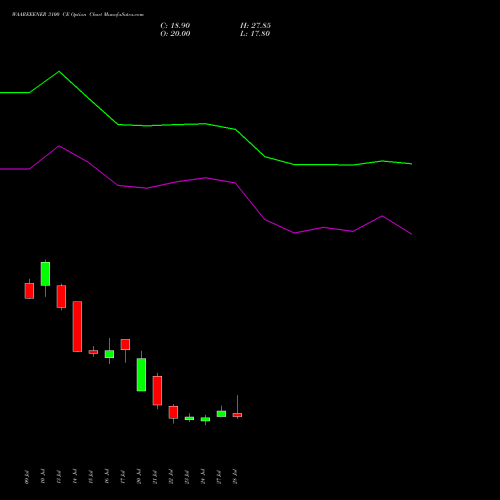Image resolution: width=500 pixels, height=500 pixels.
Task: Click the red candle for 13 Jul
Action: coord(61,296)
